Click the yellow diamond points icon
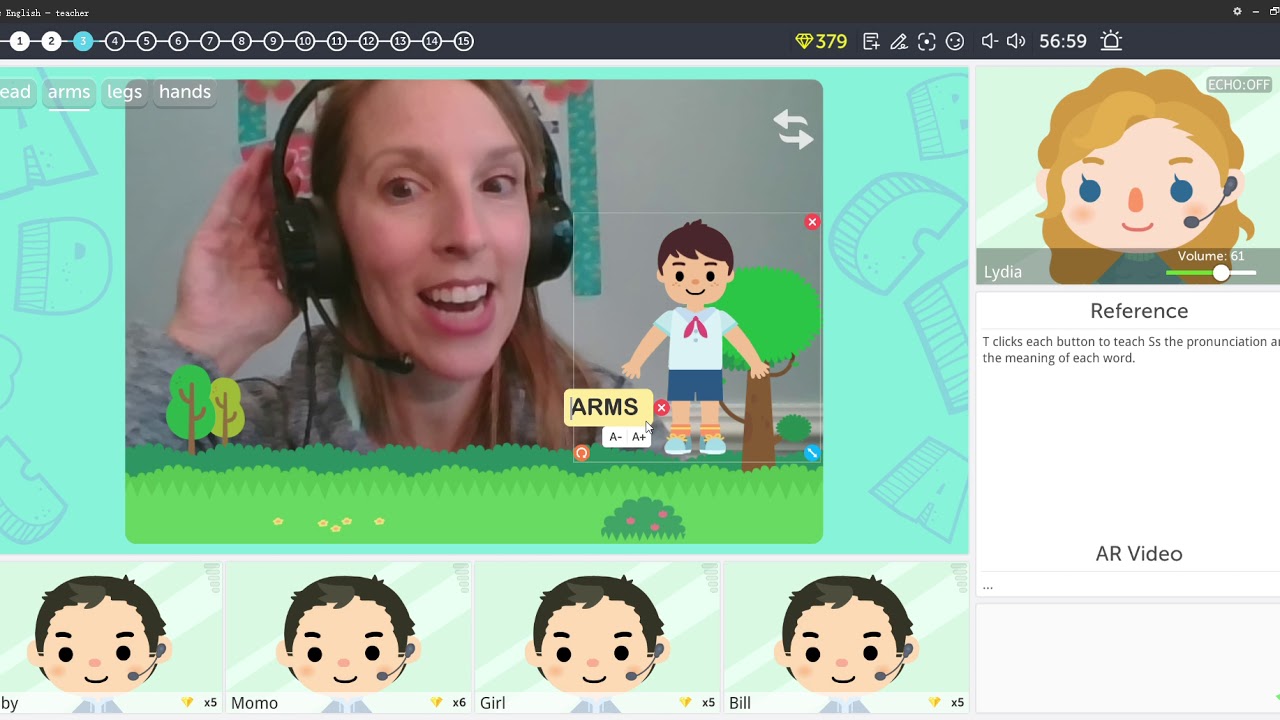 tap(804, 41)
